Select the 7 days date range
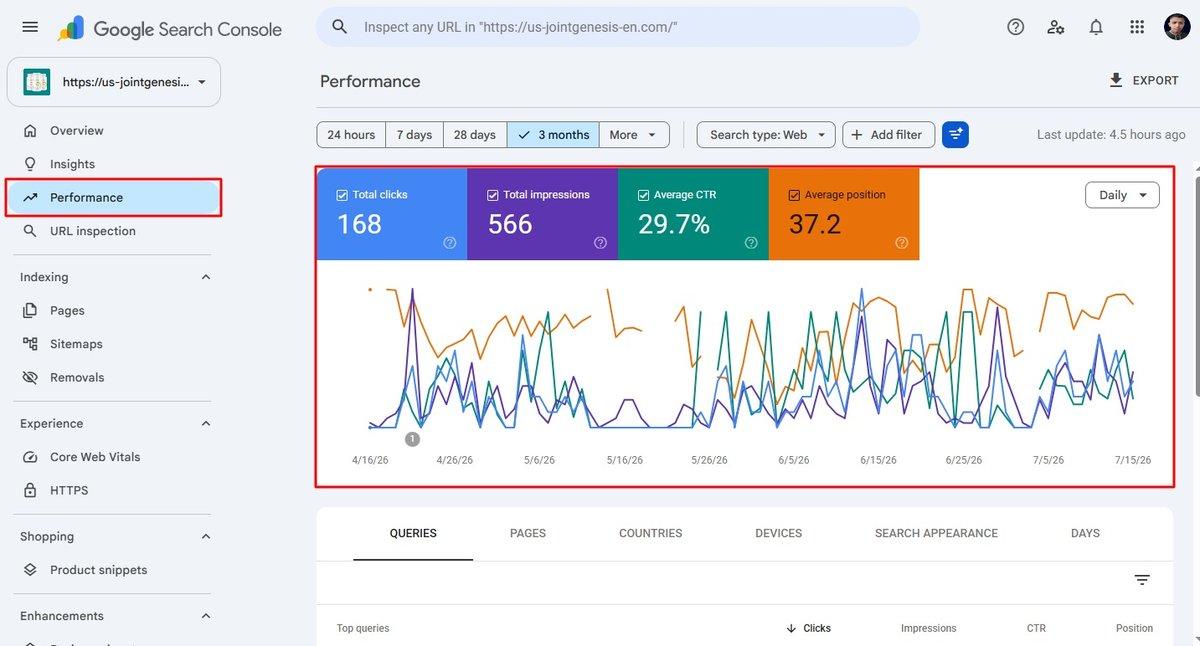The image size is (1200, 646). [414, 135]
